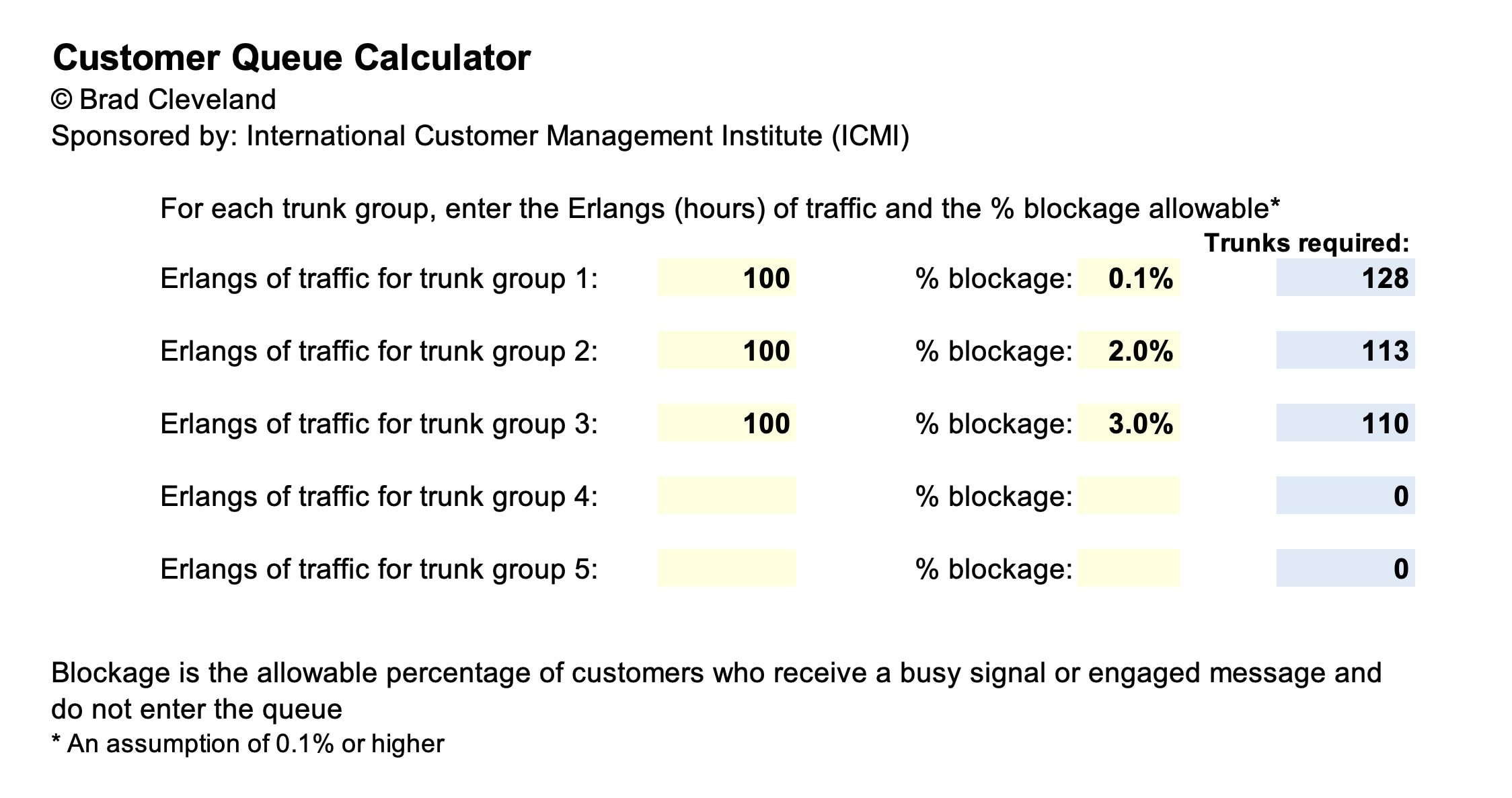Select the 3.0% blockage cell

click(1129, 423)
